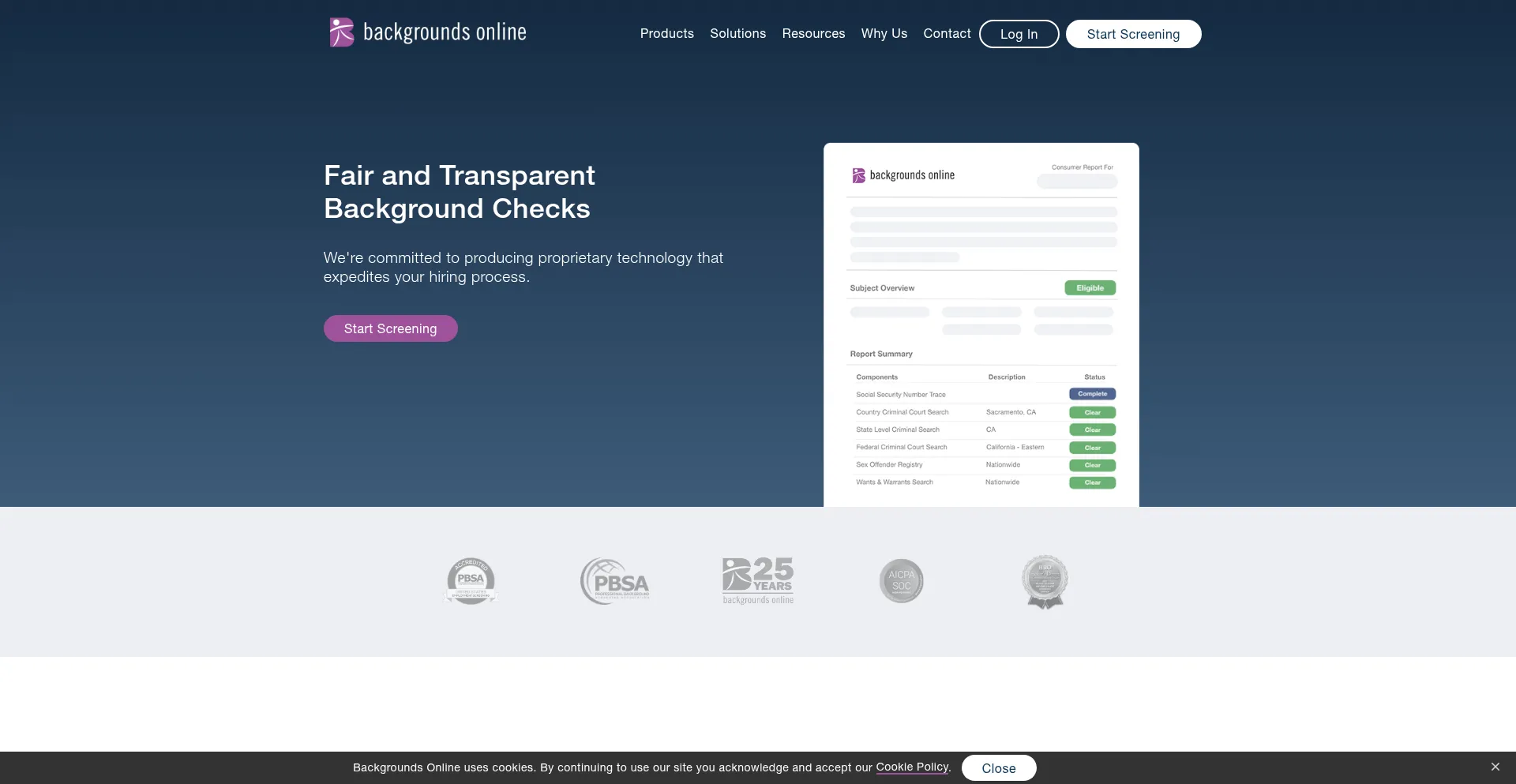Screen dimensions: 1516x784
Task: Select the Complete badge on Social Security Number Trace
Action: tap(1092, 393)
